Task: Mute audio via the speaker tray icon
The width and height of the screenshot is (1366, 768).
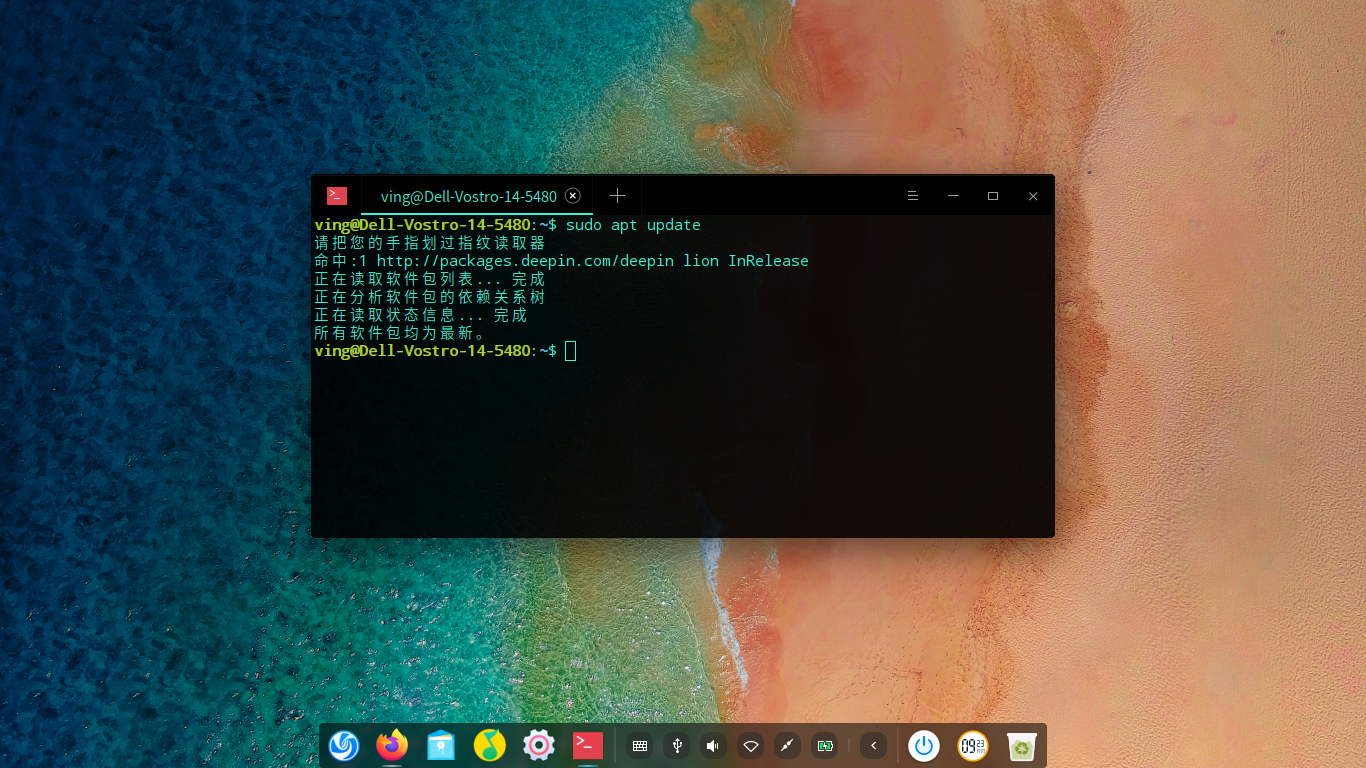Action: coord(712,745)
